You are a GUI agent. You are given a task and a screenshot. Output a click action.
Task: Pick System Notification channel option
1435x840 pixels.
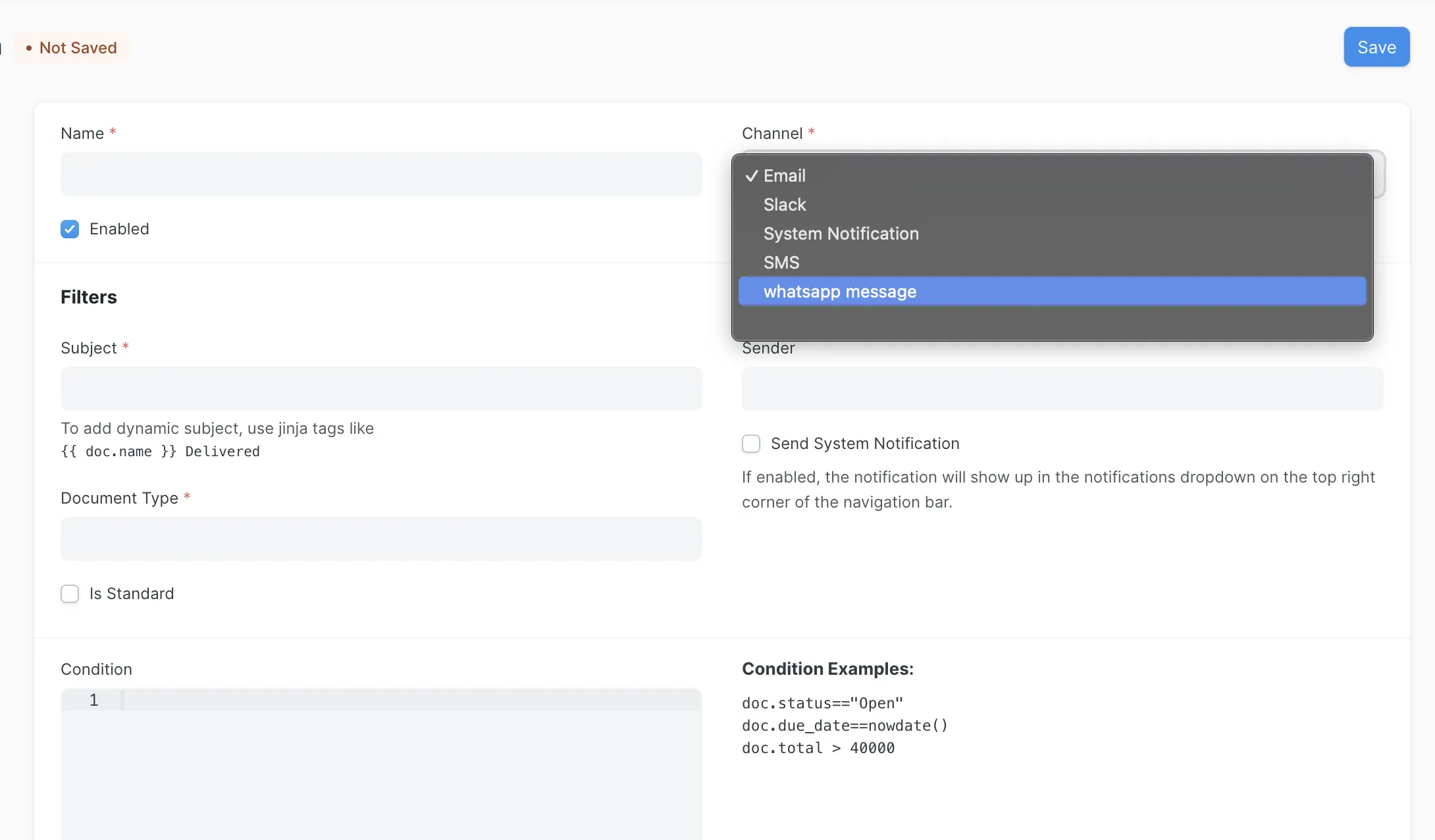tap(1052, 234)
